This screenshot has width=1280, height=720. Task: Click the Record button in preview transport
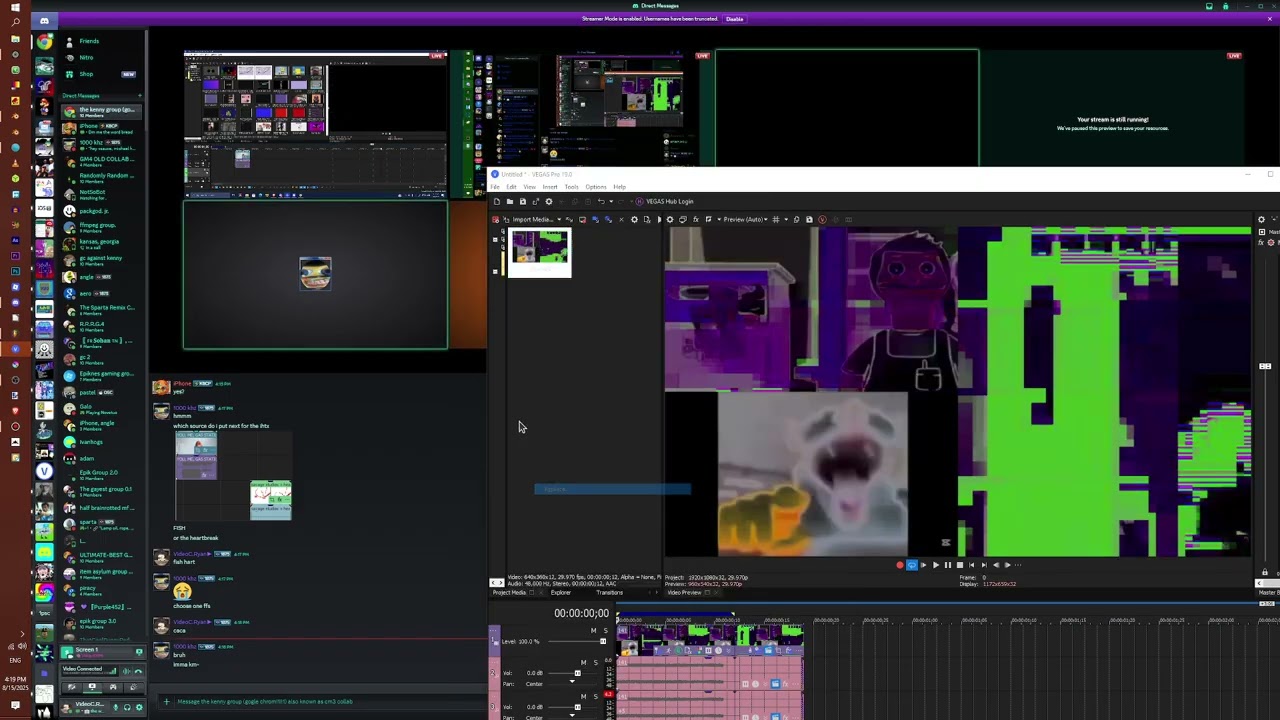click(900, 565)
